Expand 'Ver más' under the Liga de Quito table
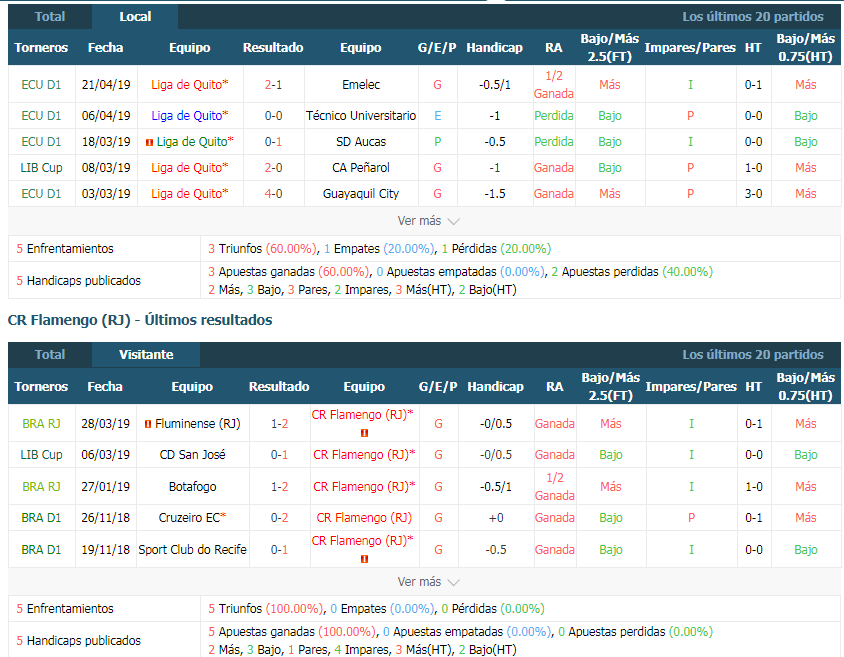This screenshot has width=844, height=657. [428, 221]
